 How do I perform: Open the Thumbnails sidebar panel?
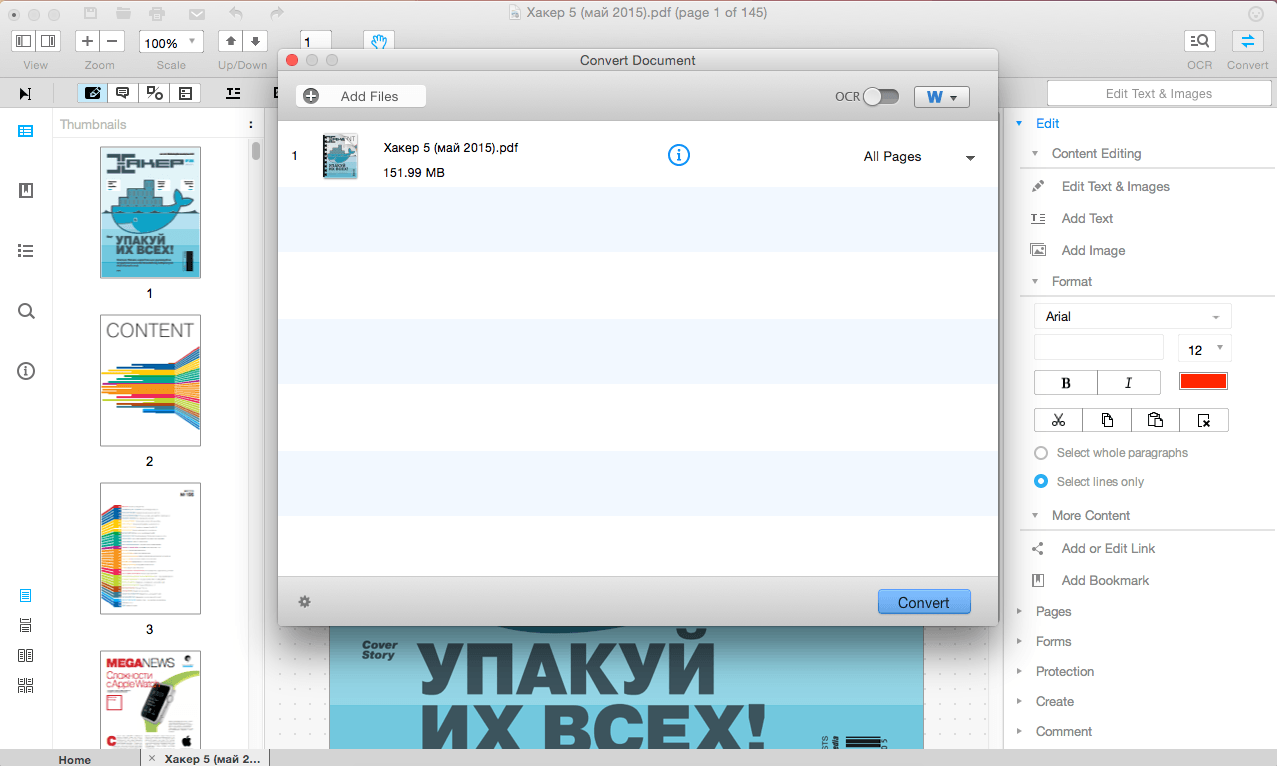click(x=26, y=131)
